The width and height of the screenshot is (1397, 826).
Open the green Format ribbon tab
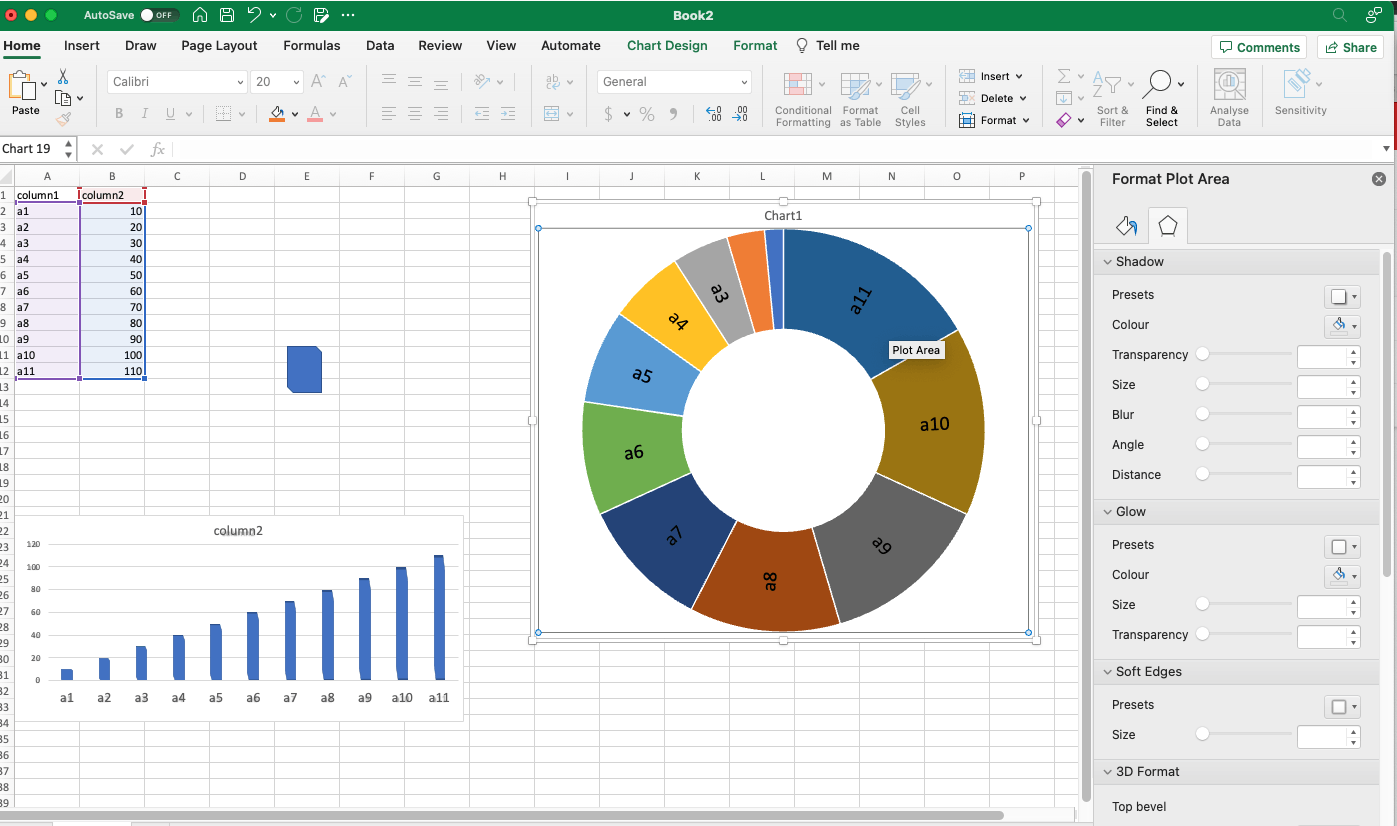755,45
